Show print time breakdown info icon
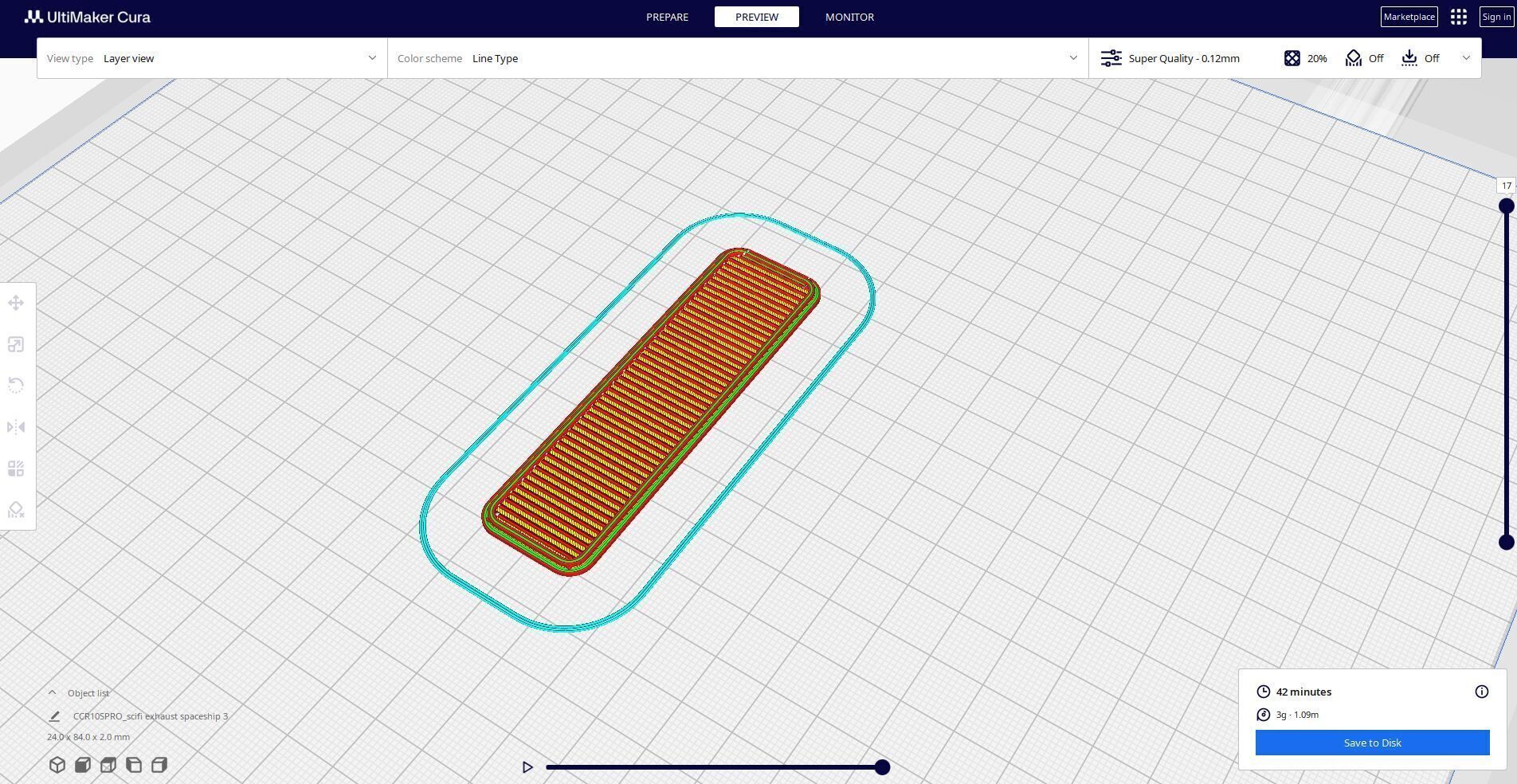 coord(1482,692)
